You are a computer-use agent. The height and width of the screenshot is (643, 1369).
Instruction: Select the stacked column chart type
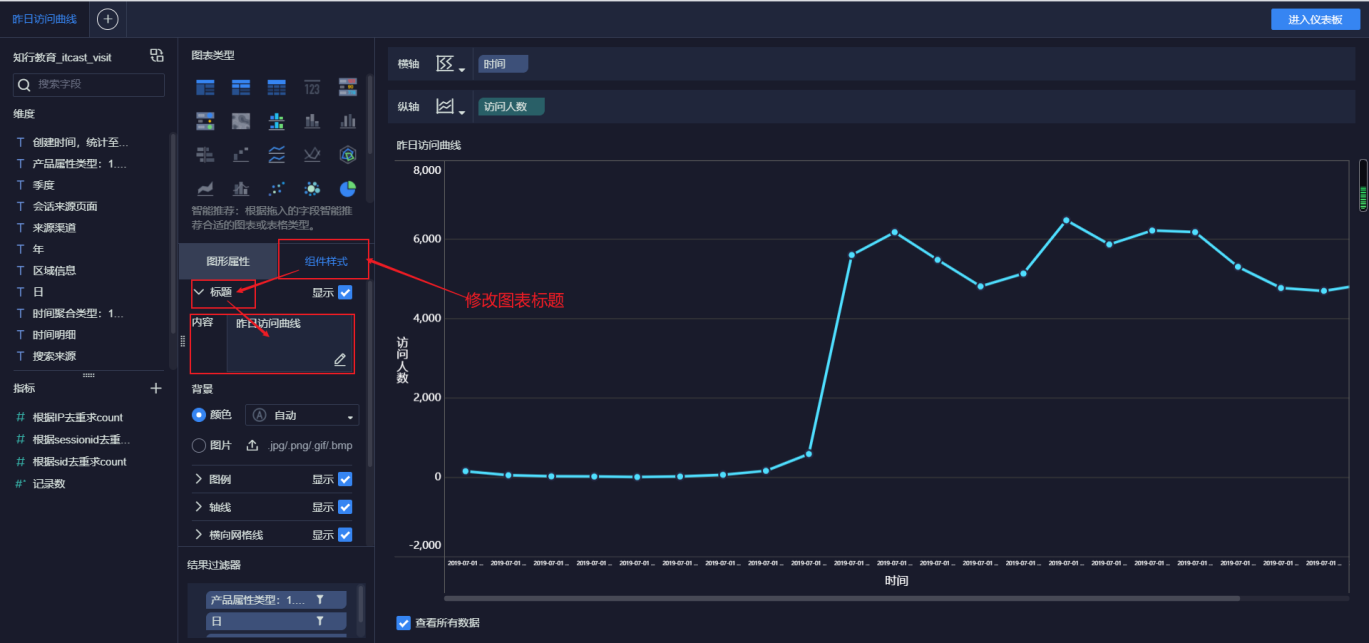coord(312,121)
